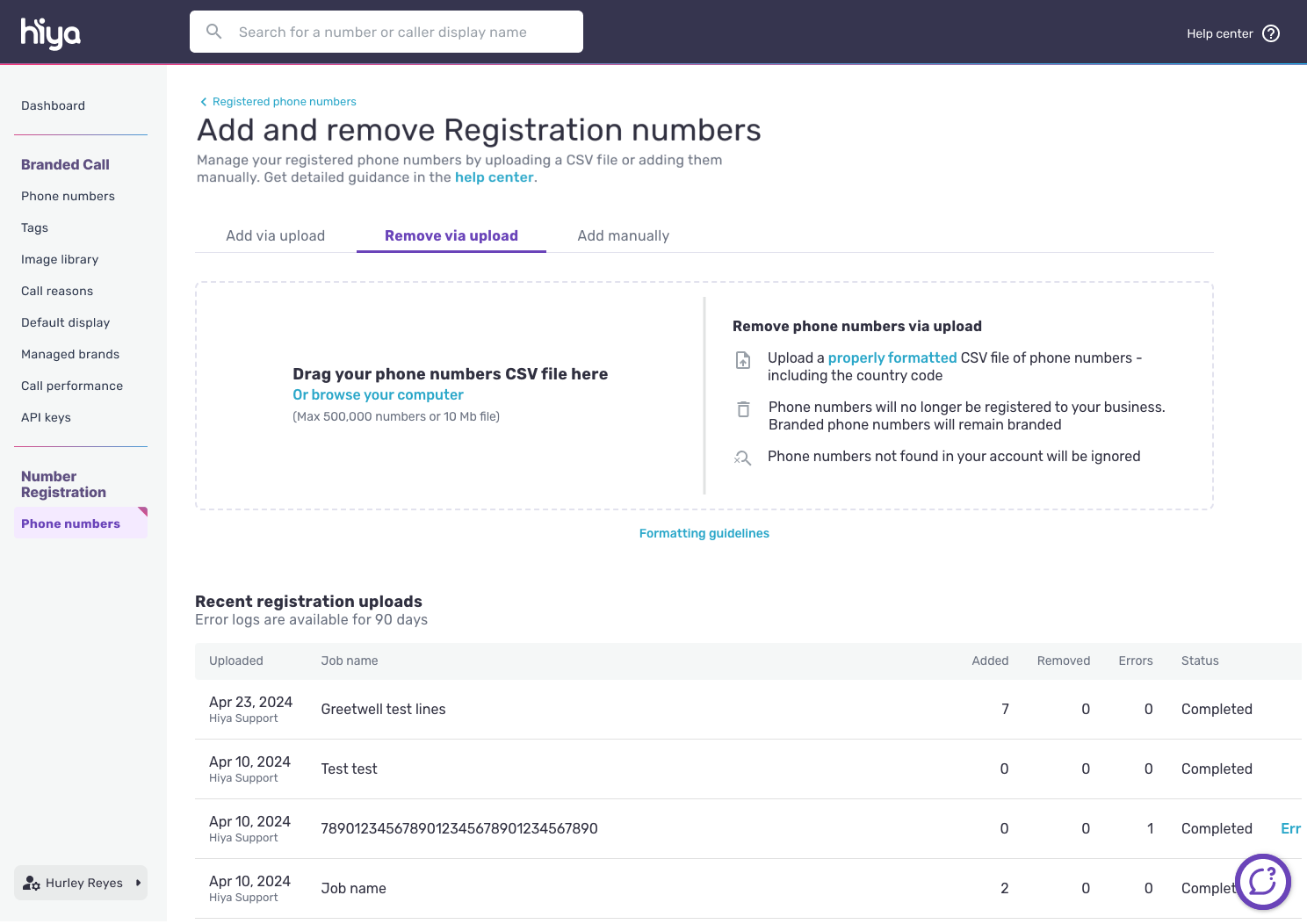Open Image library in the sidebar
Viewport: 1307px width, 924px height.
[x=60, y=259]
